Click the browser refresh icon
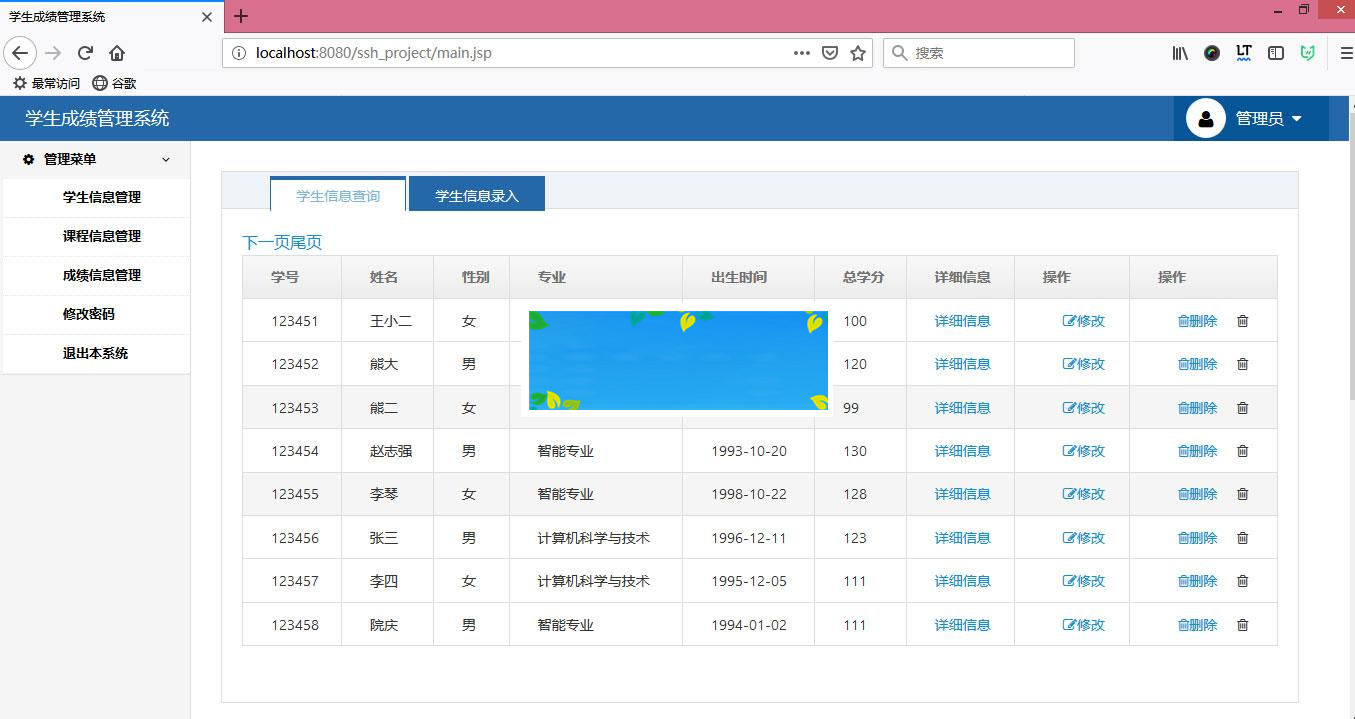The height and width of the screenshot is (719, 1355). point(84,53)
